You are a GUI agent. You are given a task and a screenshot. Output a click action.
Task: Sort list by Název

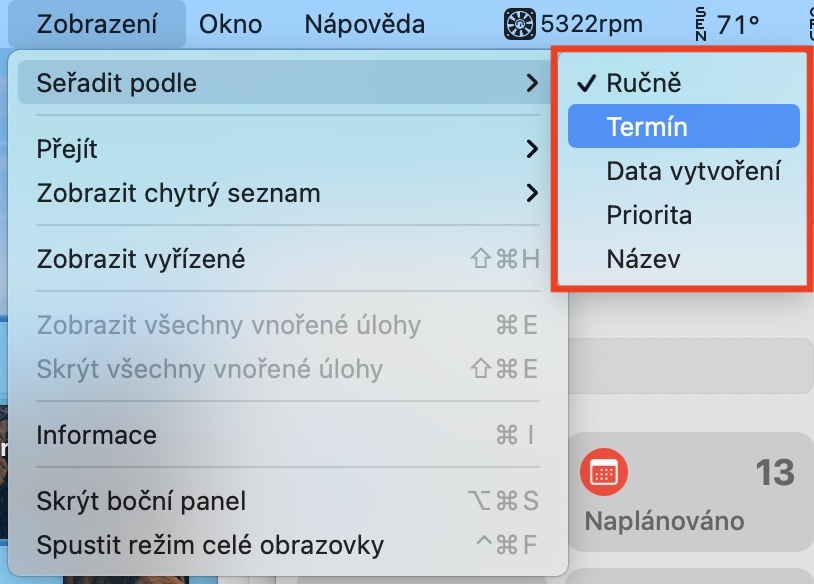643,259
